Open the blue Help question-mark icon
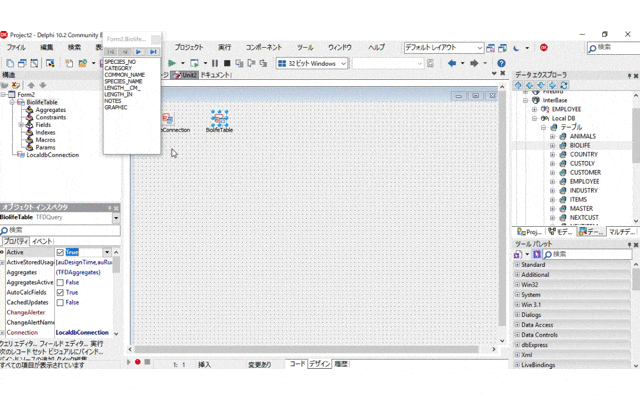Screen dimensions: 640x400 (501, 63)
